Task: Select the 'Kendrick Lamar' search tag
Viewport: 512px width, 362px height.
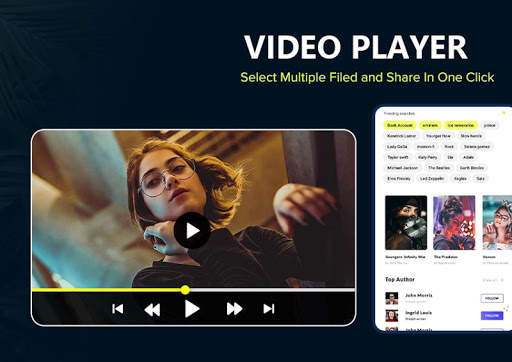Action: (402, 136)
